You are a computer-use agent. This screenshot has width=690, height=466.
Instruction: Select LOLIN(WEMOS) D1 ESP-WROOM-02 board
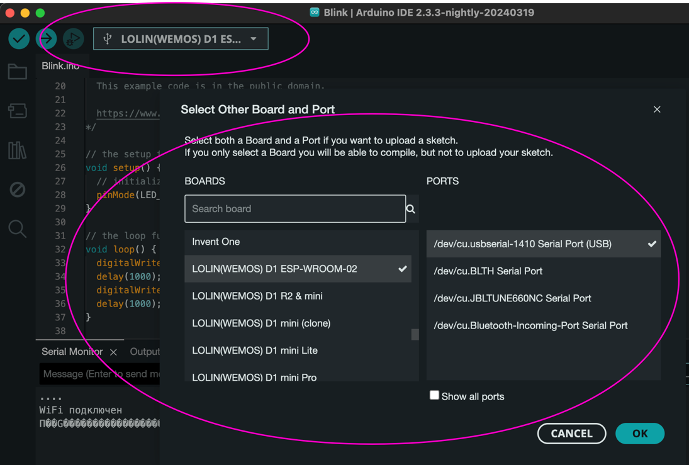(x=298, y=269)
